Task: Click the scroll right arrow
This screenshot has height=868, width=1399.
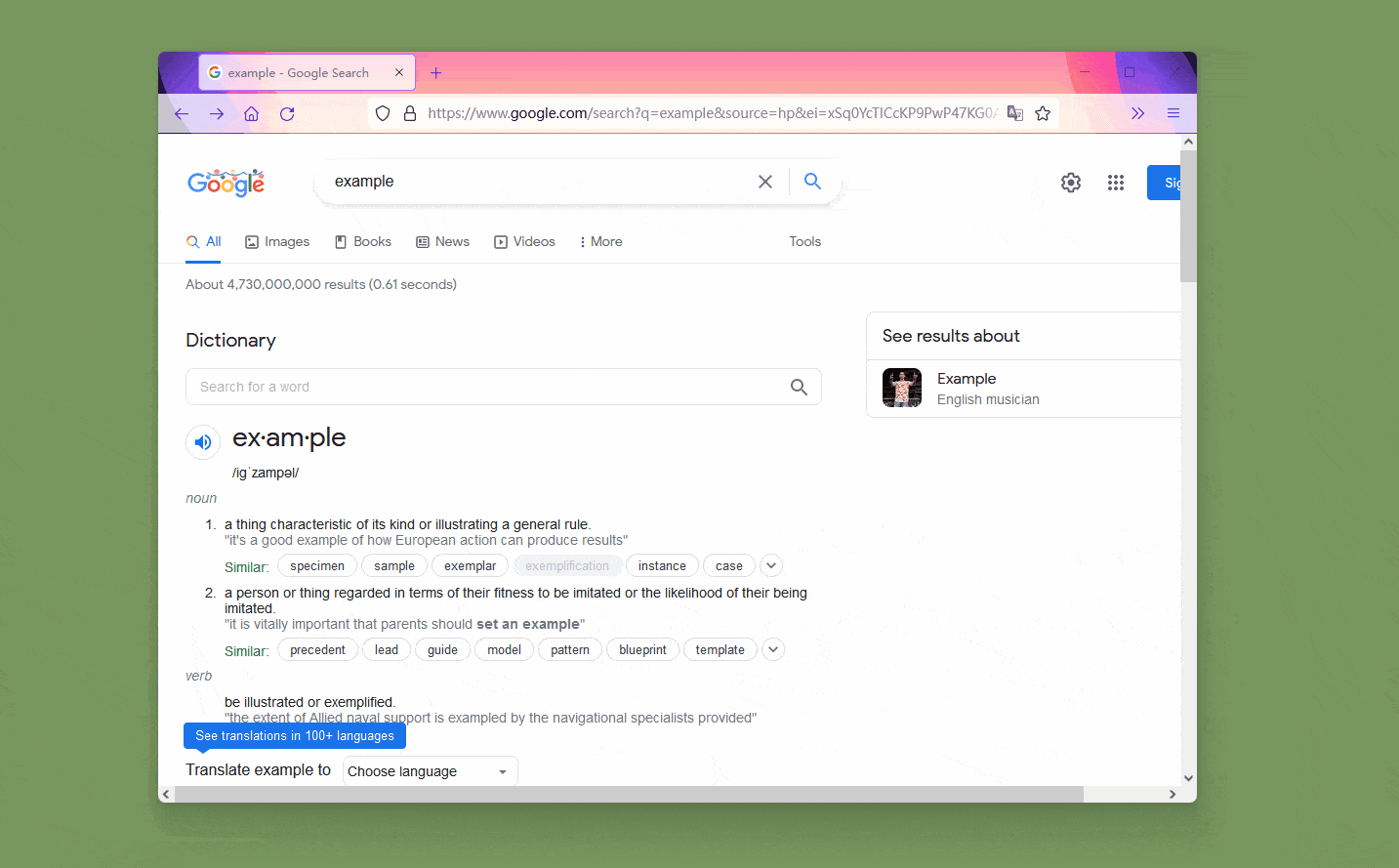Action: pos(1173,794)
